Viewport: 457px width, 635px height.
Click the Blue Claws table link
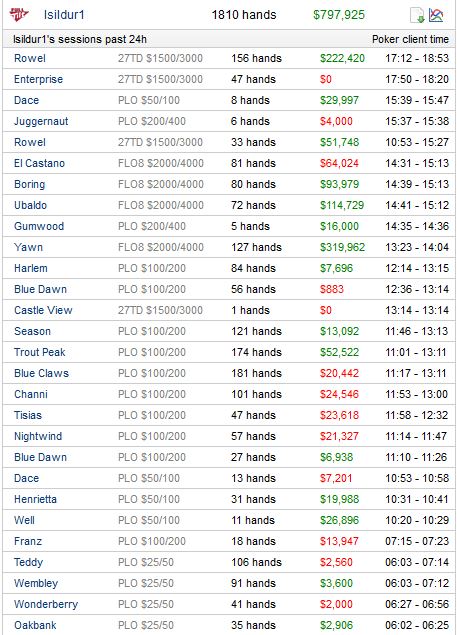(x=41, y=373)
